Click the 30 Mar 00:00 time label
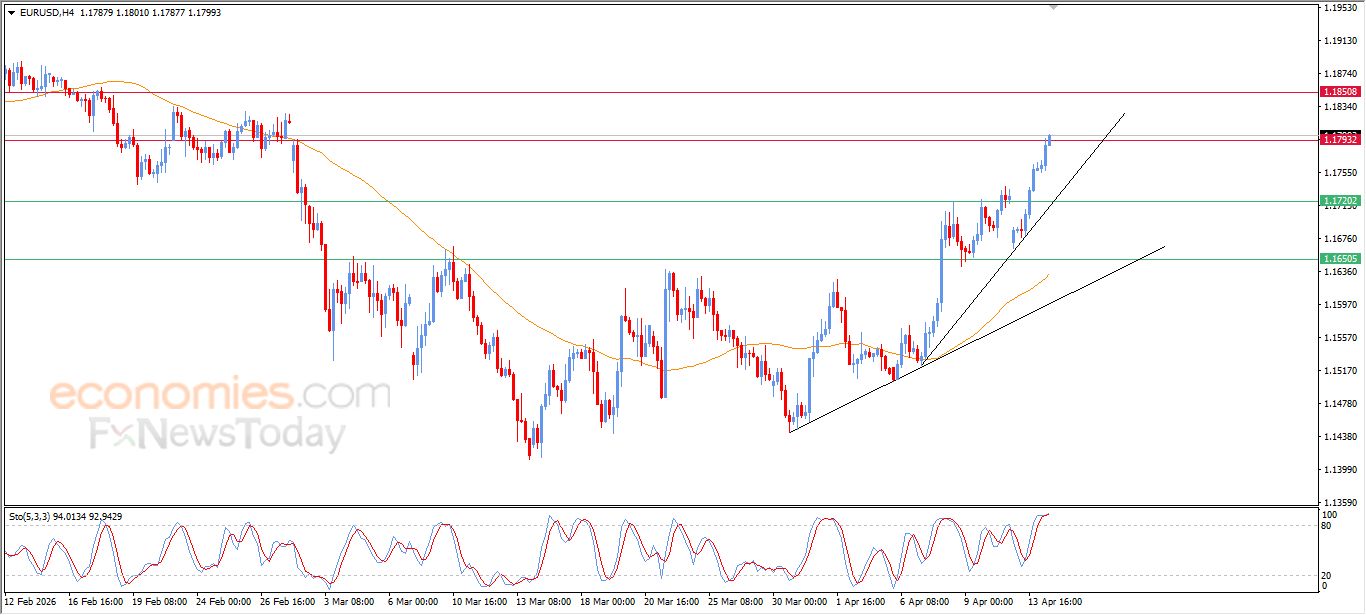 click(798, 602)
